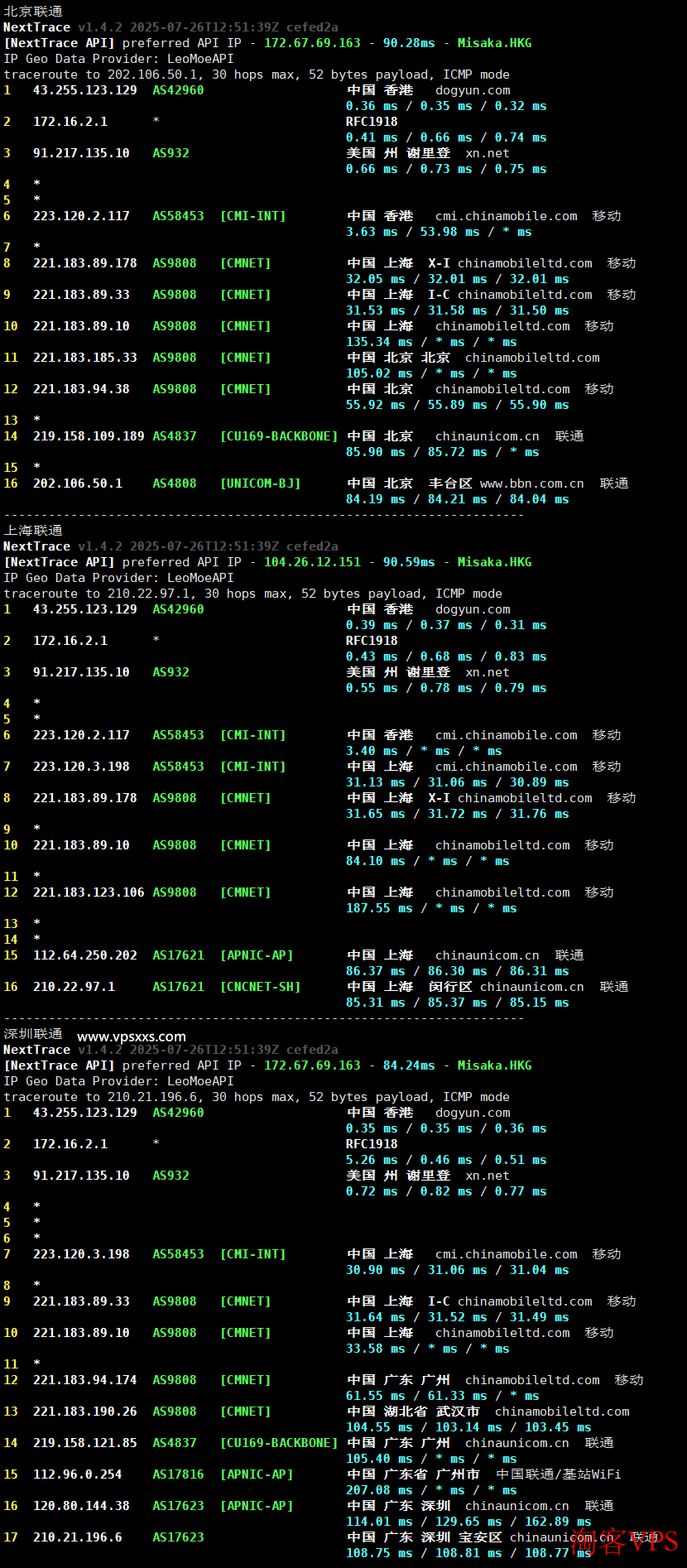Select the 上海联通 section header
Viewport: 687px width, 1568px height.
(x=33, y=531)
